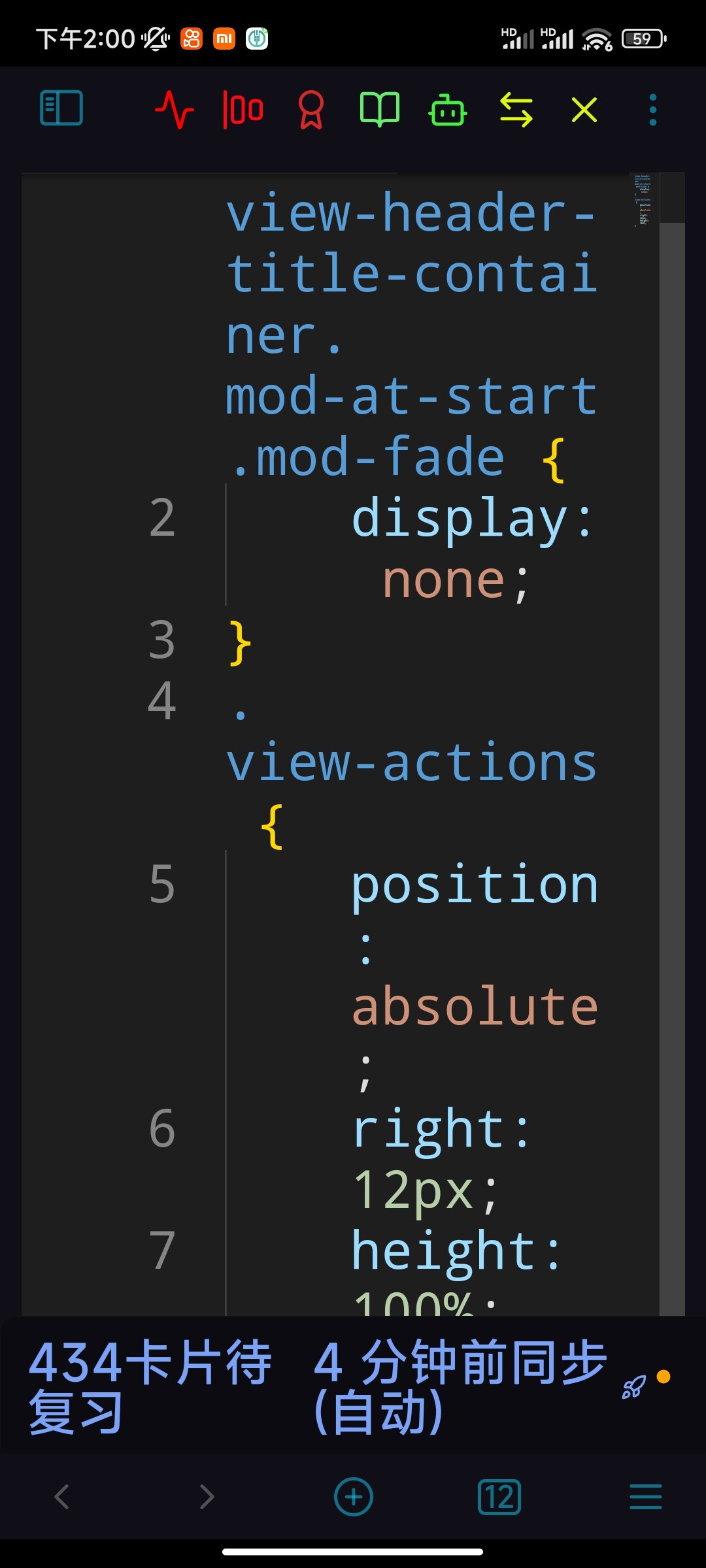Viewport: 706px width, 1568px height.
Task: Tap the red award ribbon icon
Action: coord(311,109)
